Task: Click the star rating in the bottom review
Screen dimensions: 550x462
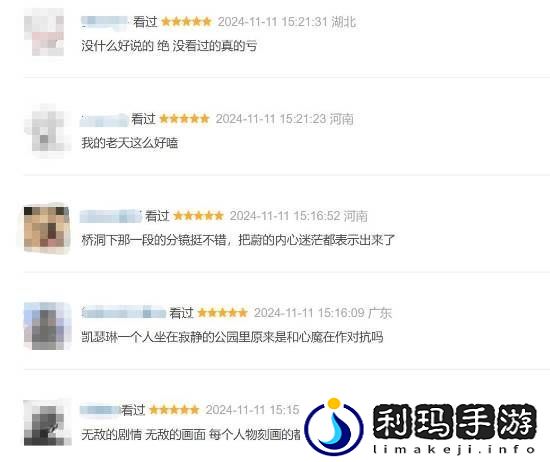Action: (174, 409)
